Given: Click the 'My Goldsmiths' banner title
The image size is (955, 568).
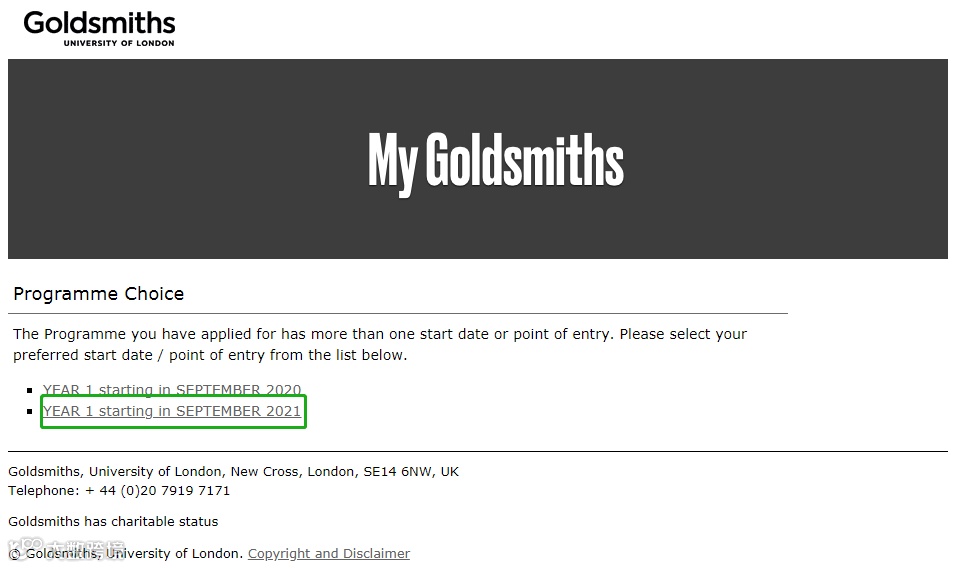Looking at the screenshot, I should coord(496,161).
